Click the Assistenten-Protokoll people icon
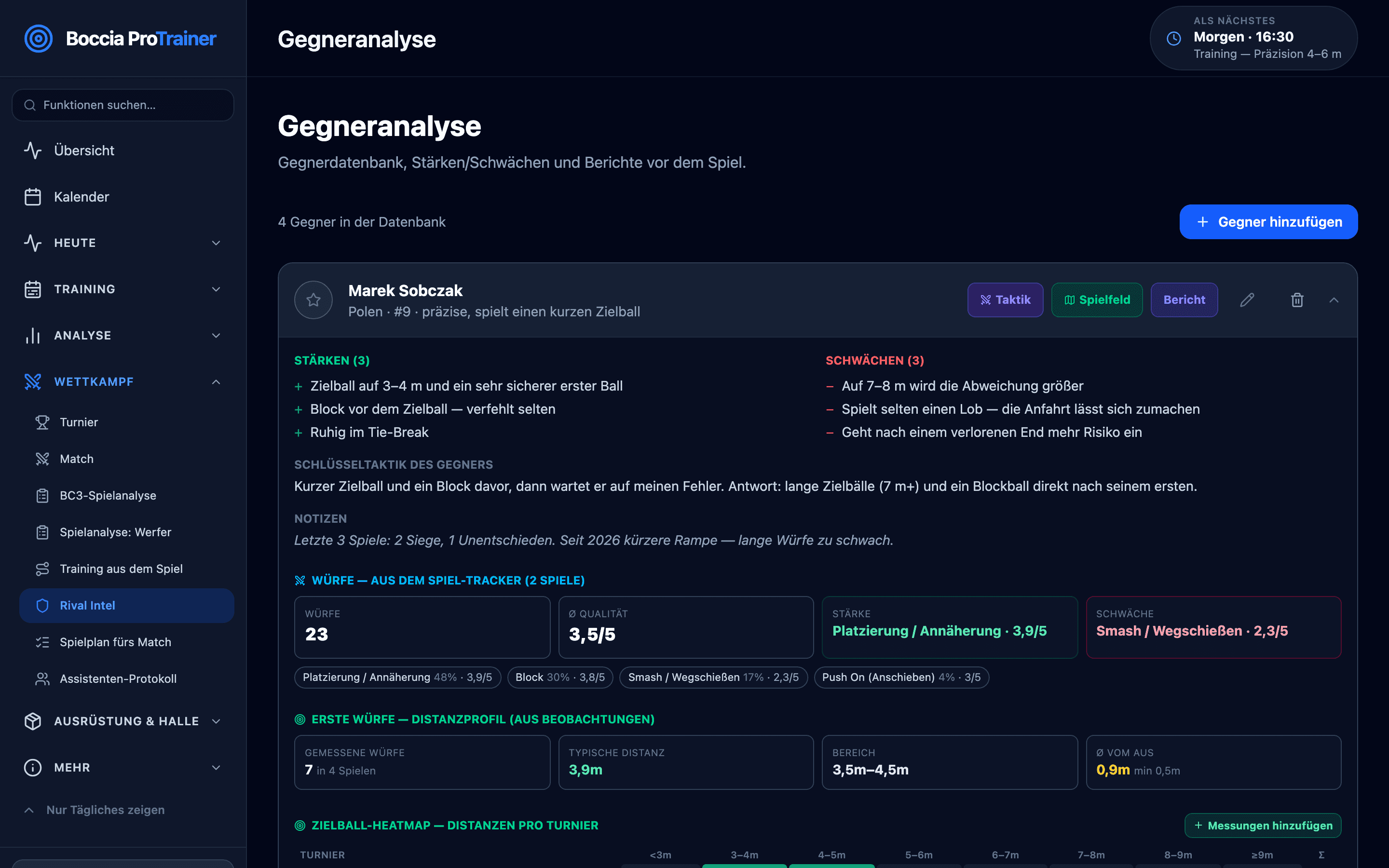The width and height of the screenshot is (1389, 868). click(x=42, y=678)
